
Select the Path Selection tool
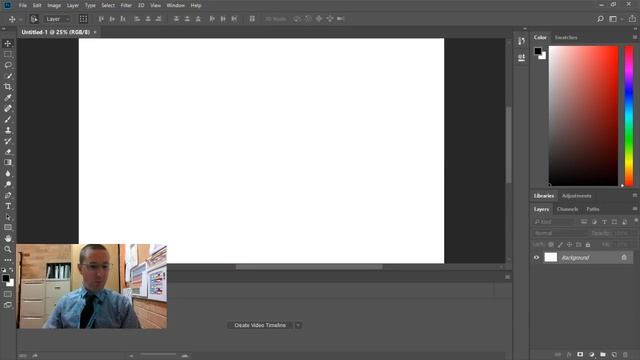click(8, 217)
